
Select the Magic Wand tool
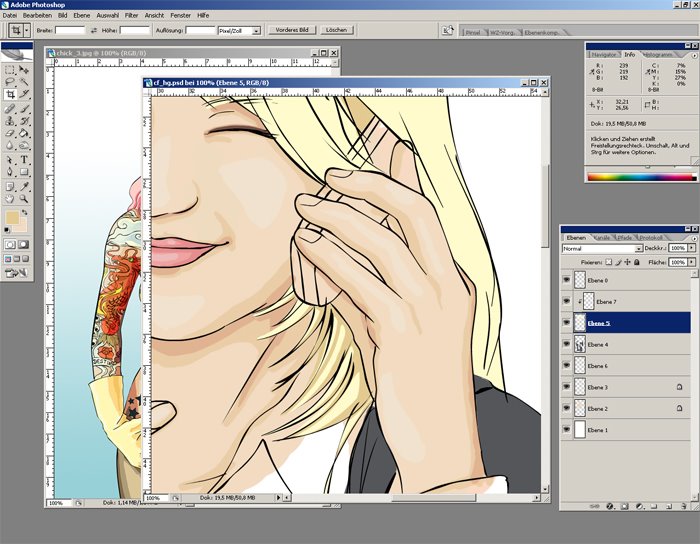pyautogui.click(x=24, y=82)
